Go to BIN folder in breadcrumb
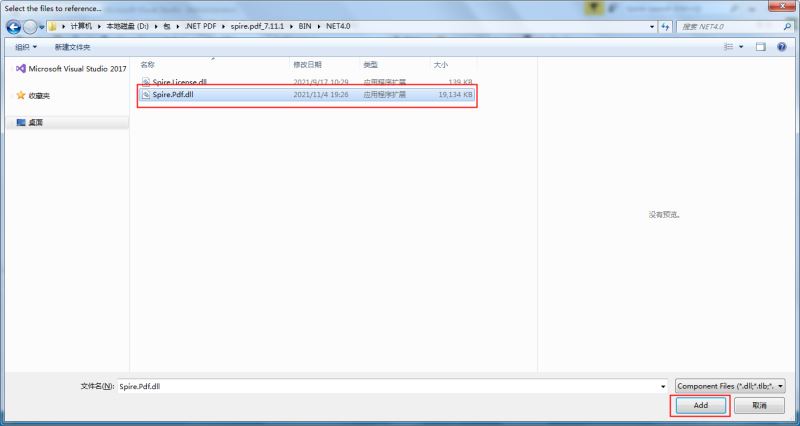 point(305,26)
